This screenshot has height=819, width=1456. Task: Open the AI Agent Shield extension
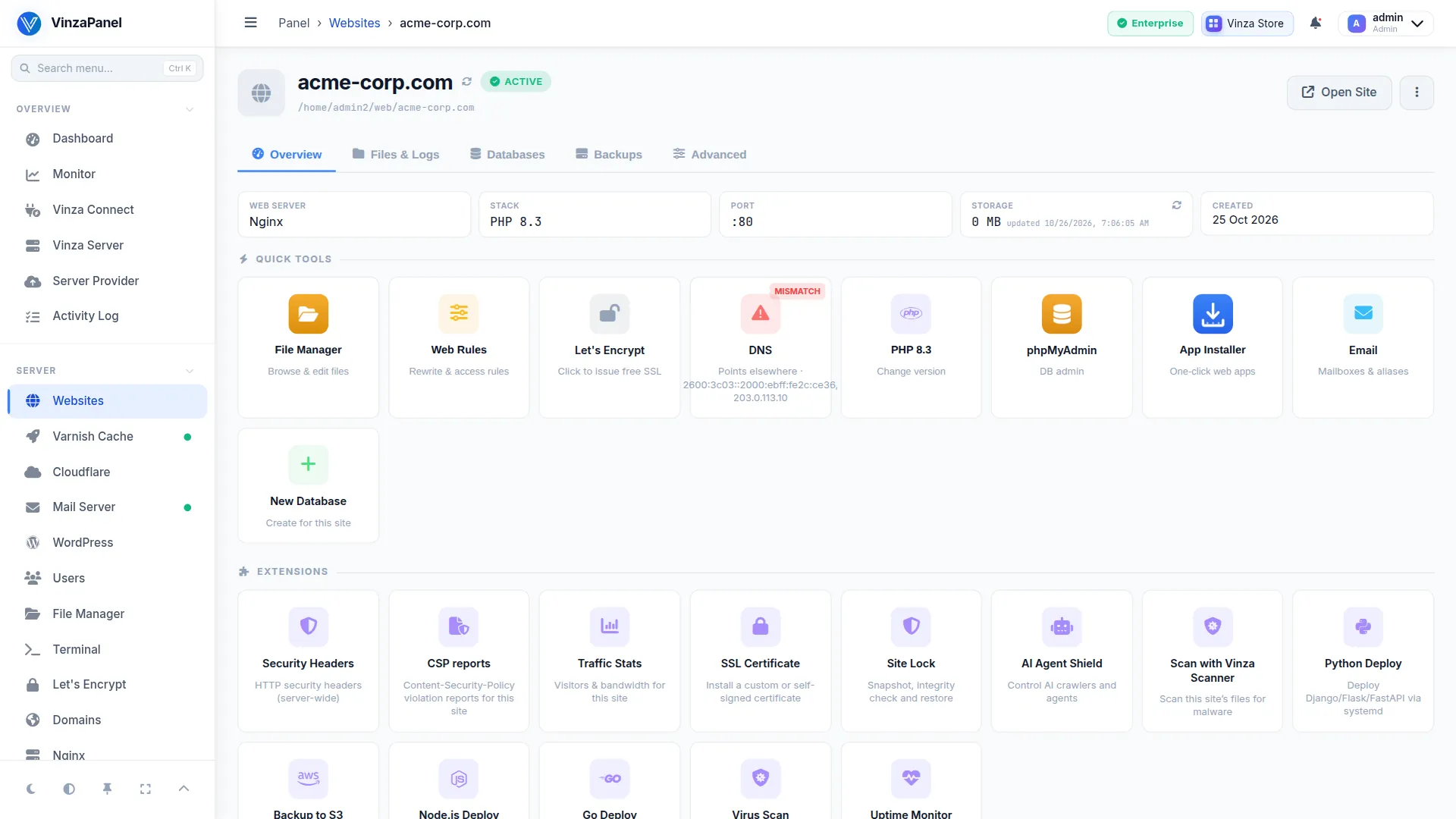pyautogui.click(x=1061, y=661)
